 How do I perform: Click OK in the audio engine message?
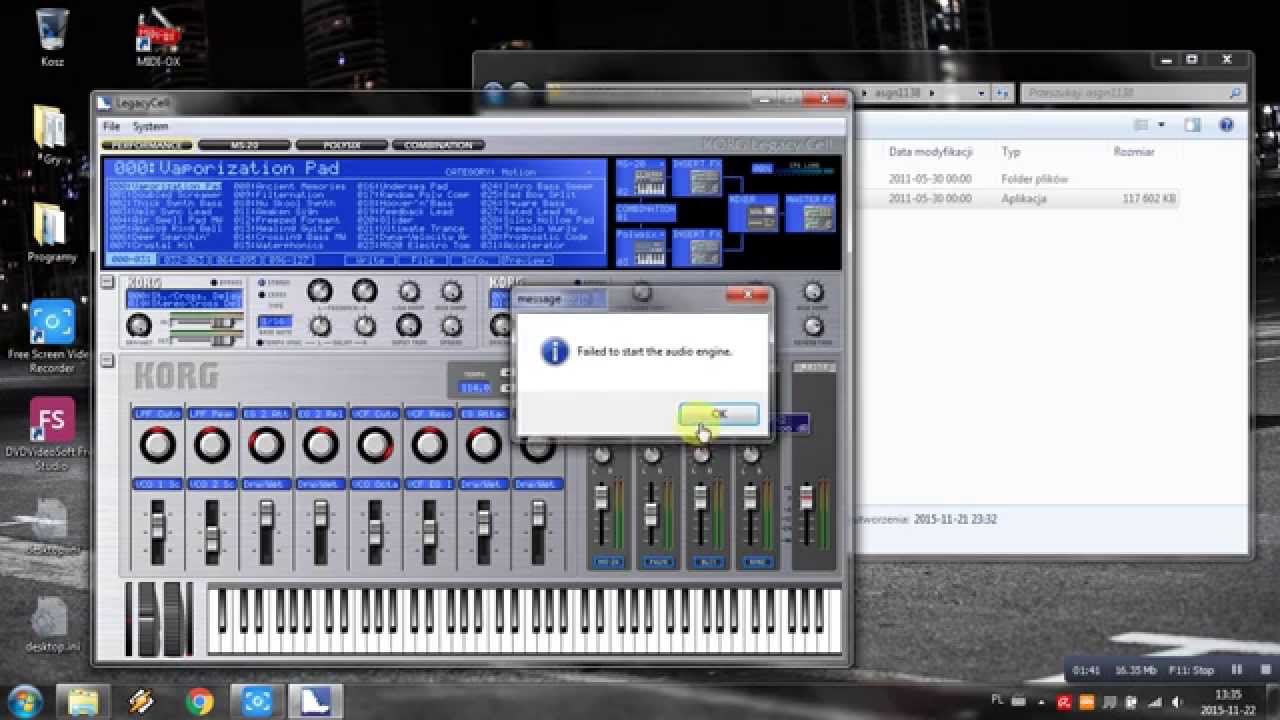click(718, 414)
